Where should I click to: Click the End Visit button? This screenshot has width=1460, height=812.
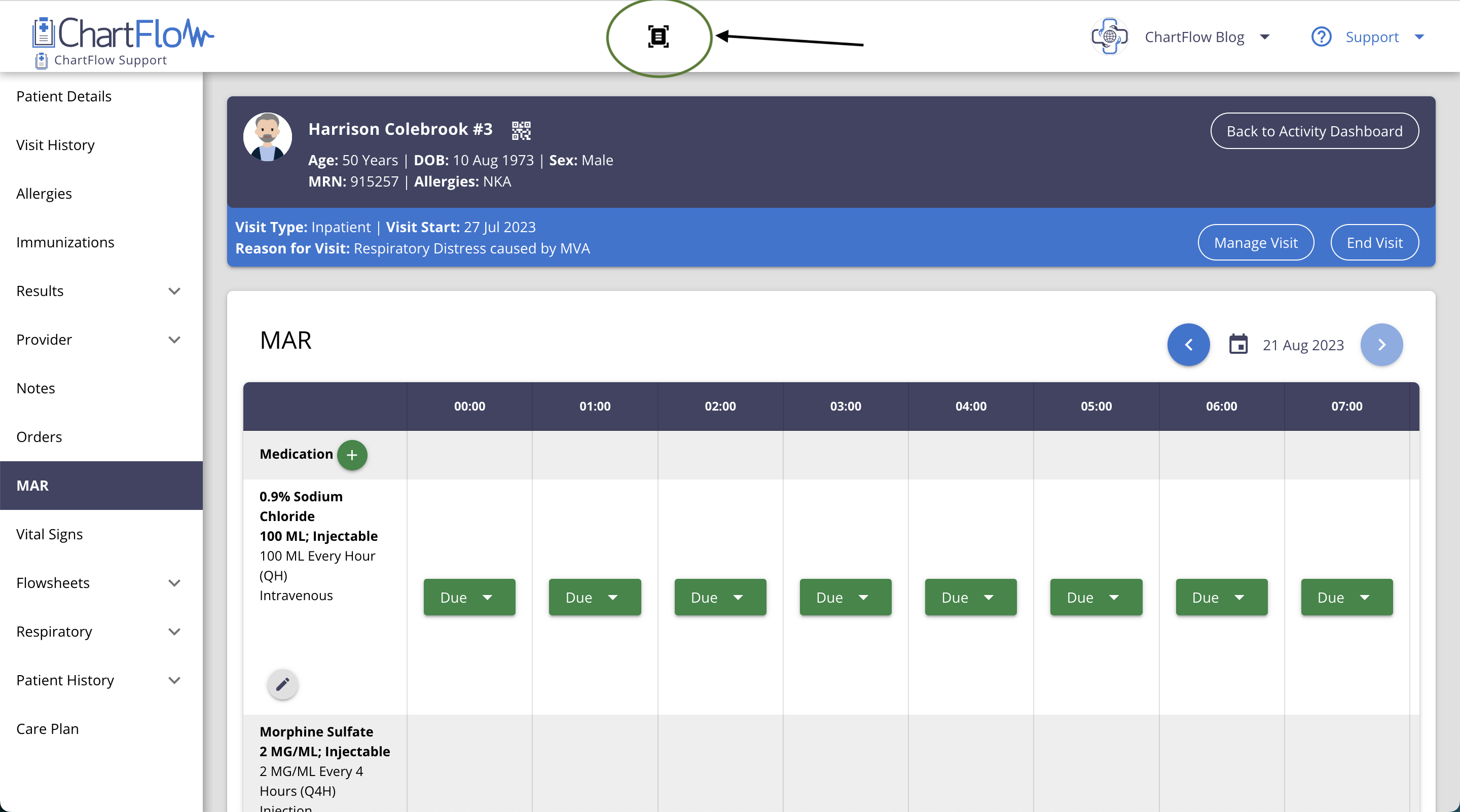coord(1374,242)
